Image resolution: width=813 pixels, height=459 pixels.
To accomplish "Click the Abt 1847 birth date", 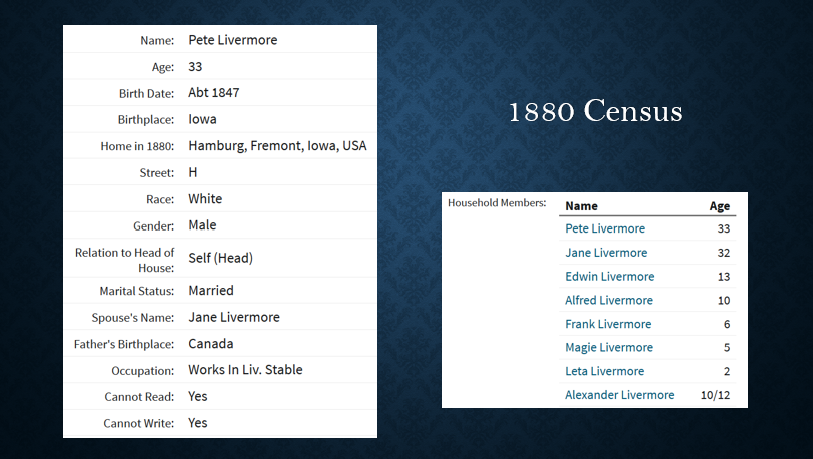I will point(214,93).
